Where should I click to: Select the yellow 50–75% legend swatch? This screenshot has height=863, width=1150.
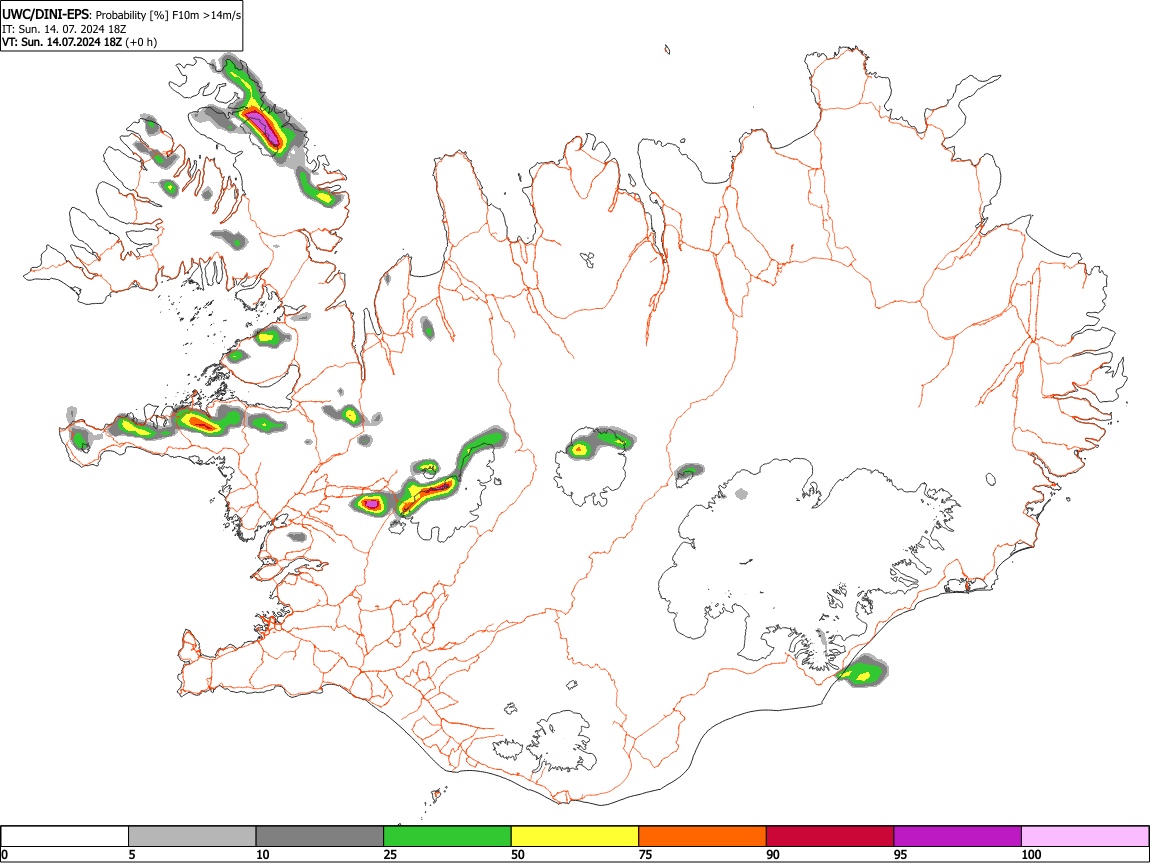tap(575, 837)
